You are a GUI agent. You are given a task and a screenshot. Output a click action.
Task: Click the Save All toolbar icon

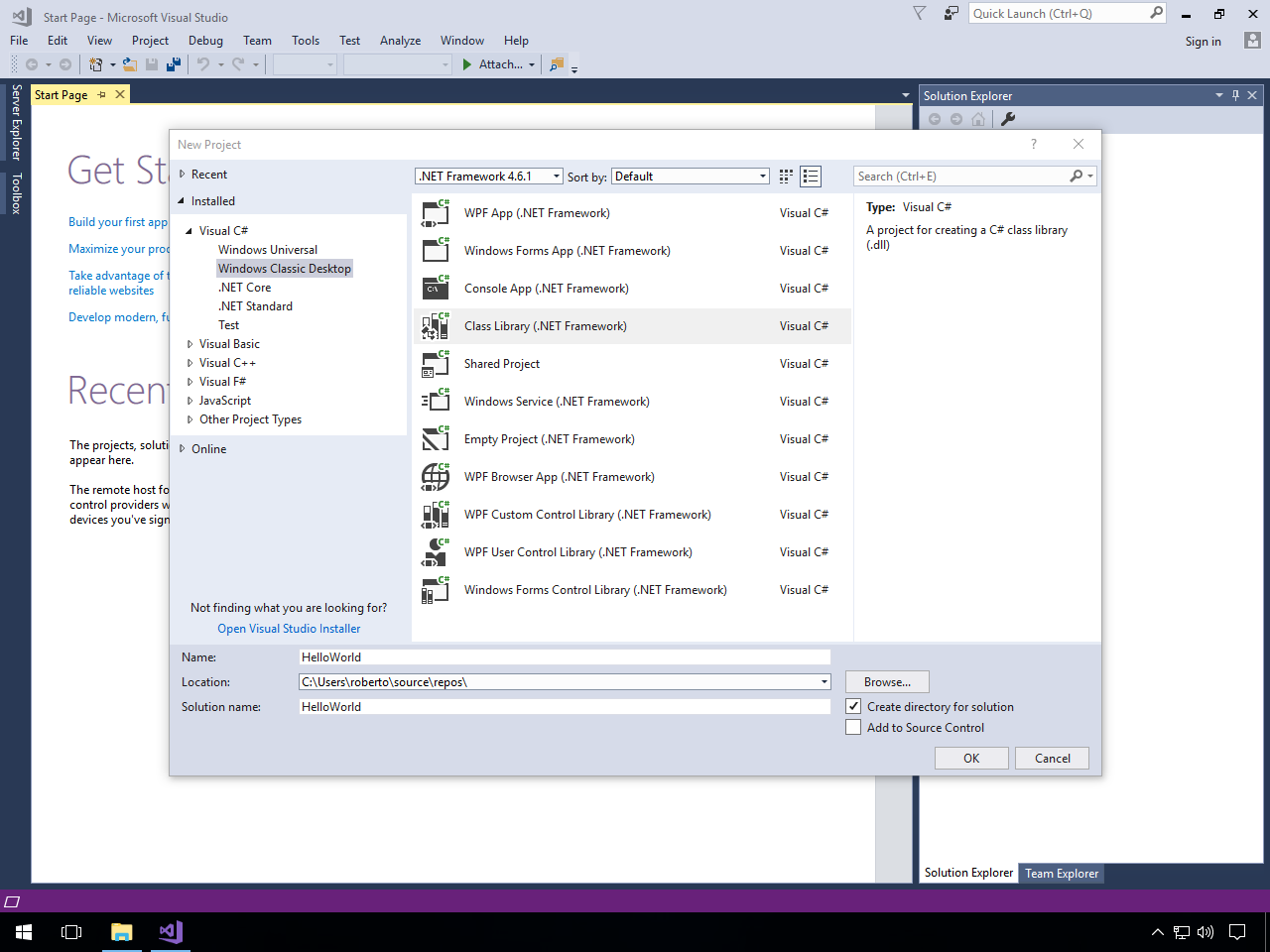tap(174, 64)
